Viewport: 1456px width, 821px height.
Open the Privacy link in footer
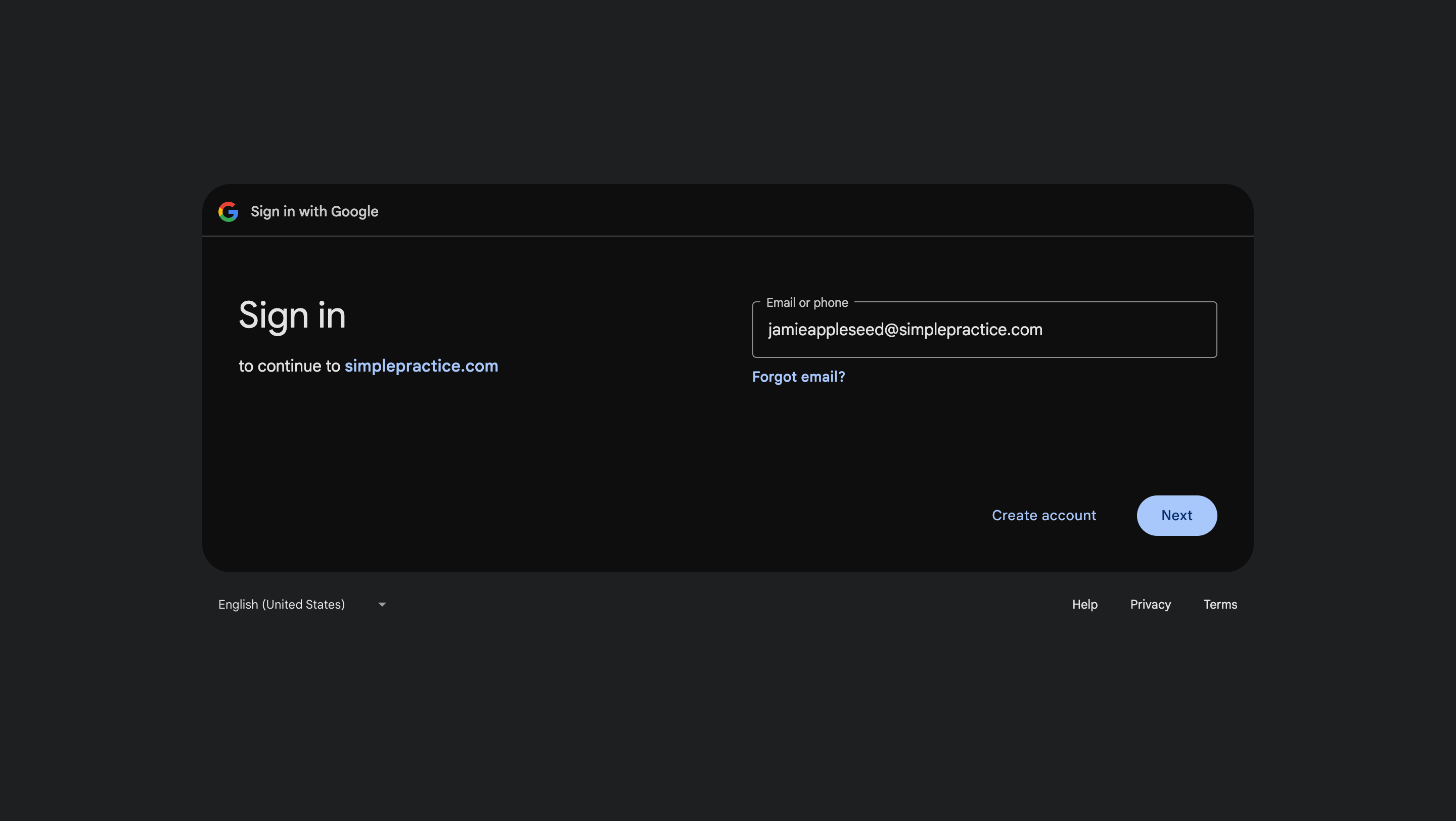(1150, 604)
